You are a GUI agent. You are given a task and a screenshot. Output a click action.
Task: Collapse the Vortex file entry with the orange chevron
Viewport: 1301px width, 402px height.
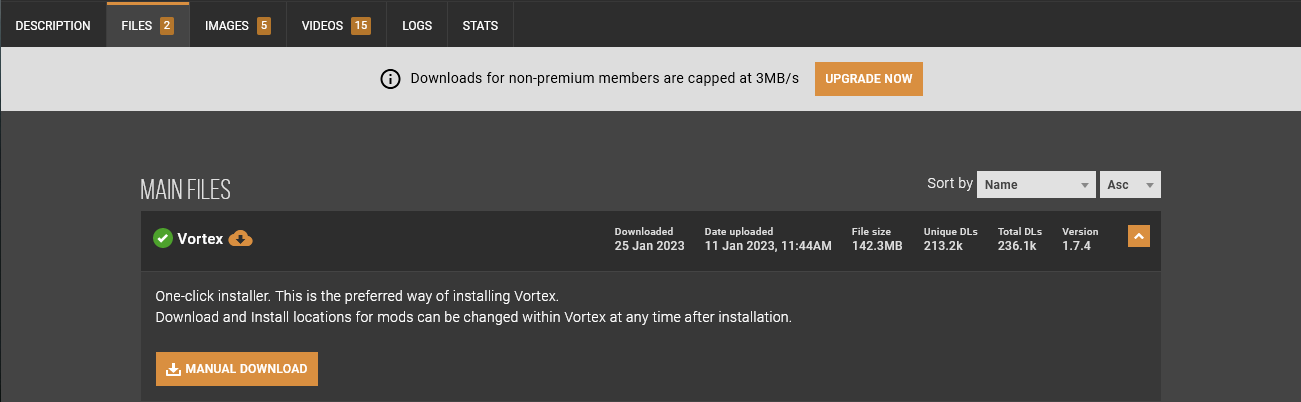(1138, 236)
